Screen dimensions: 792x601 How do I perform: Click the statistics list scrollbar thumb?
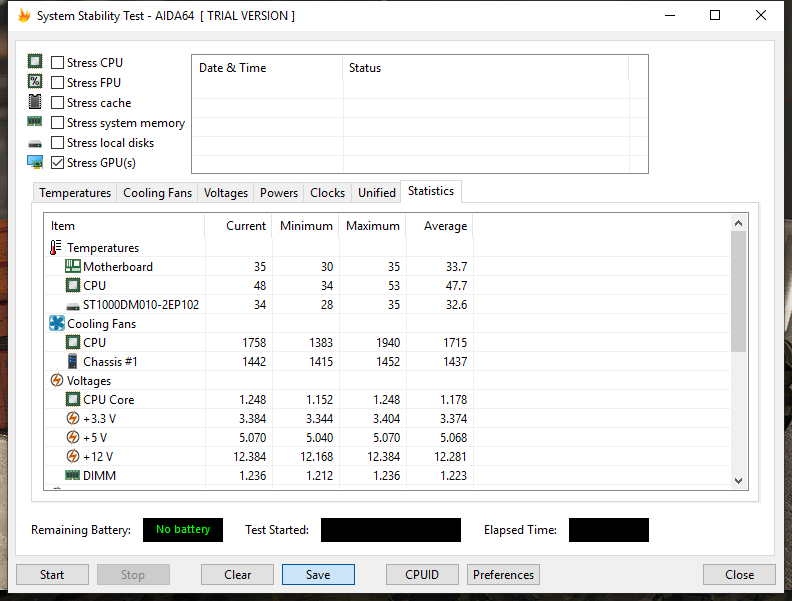[738, 291]
